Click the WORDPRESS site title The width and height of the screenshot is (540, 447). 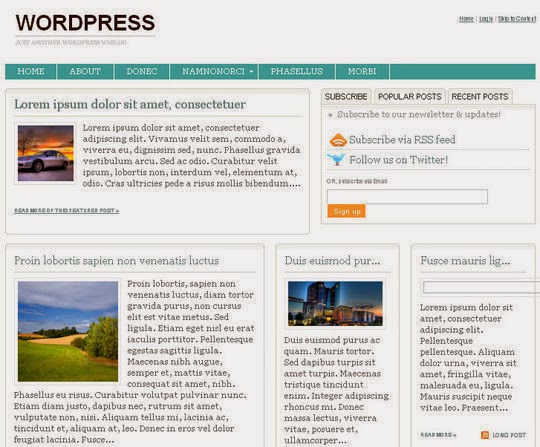[85, 23]
